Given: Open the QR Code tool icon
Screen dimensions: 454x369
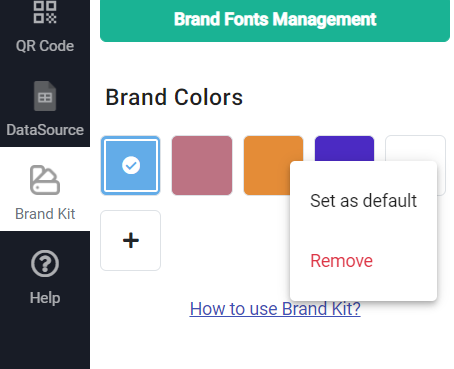Looking at the screenshot, I should click(45, 12).
